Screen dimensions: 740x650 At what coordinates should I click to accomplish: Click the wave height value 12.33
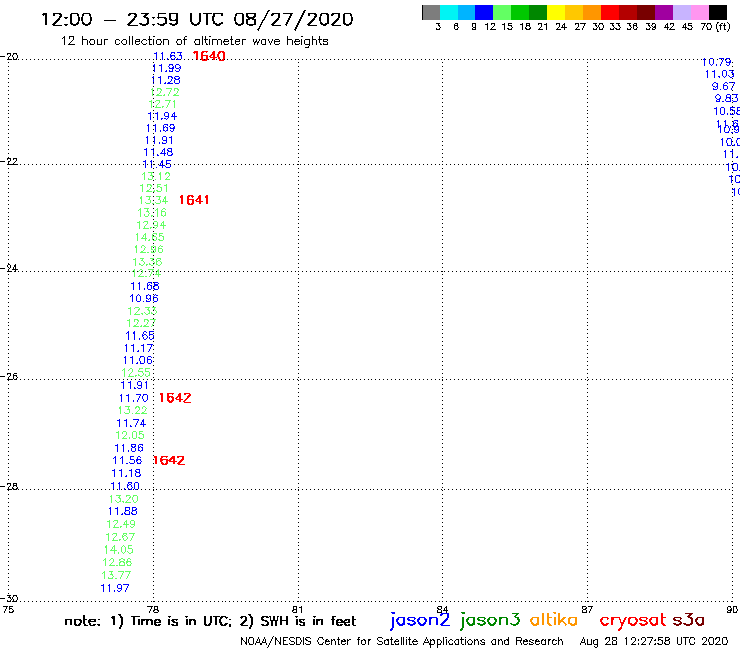point(142,311)
